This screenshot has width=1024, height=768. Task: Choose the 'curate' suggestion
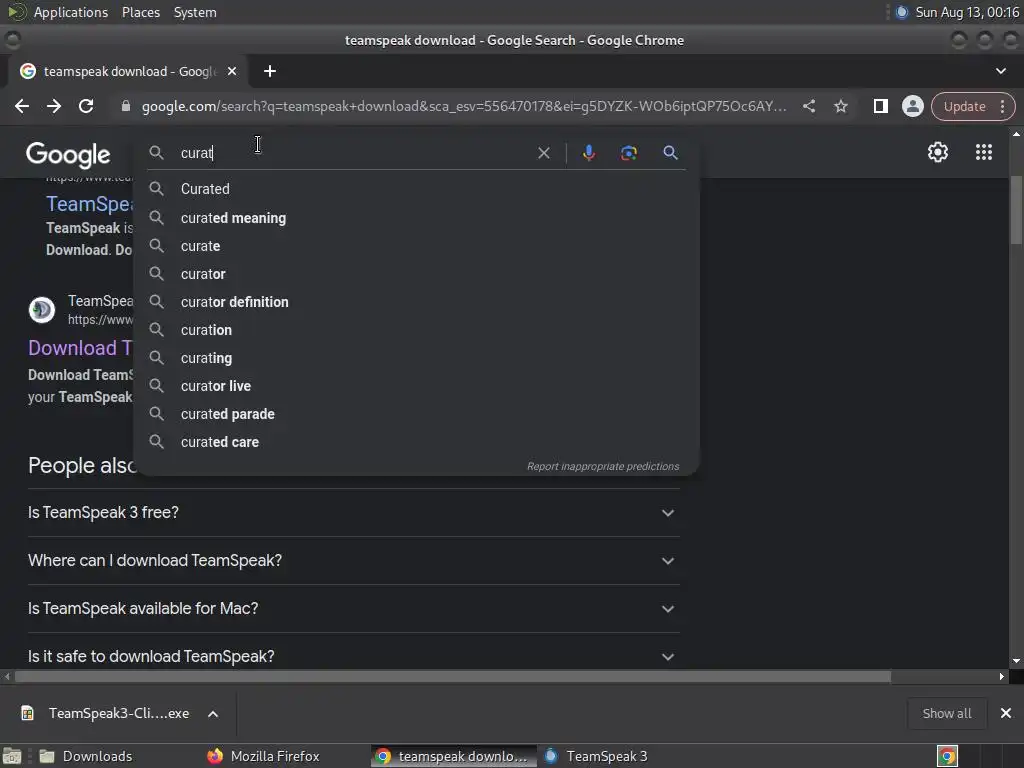tap(416, 246)
